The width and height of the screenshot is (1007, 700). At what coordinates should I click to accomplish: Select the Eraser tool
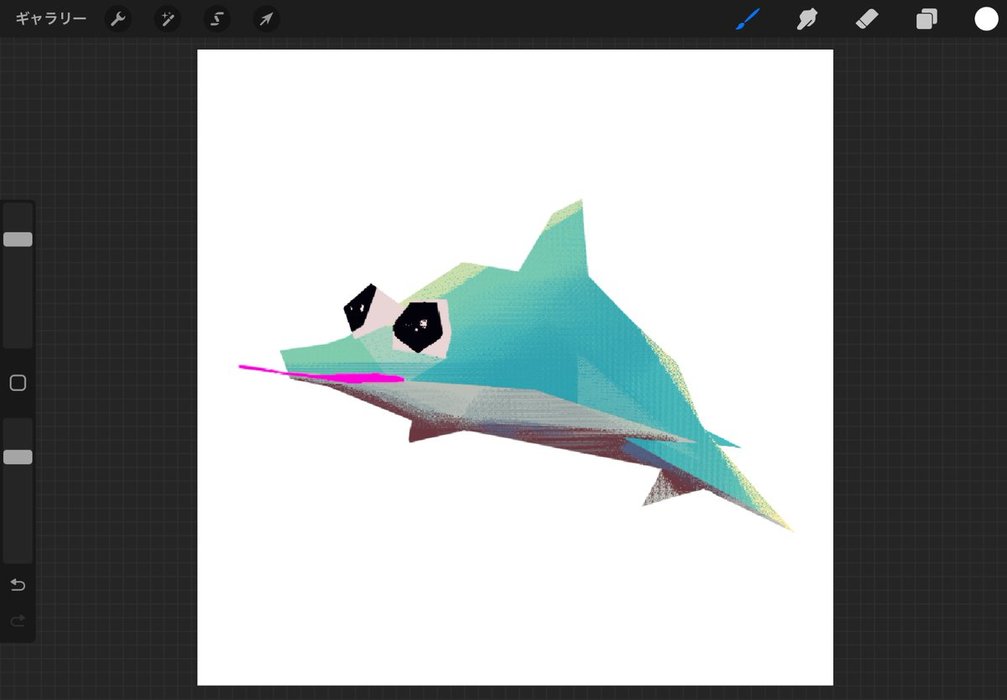(867, 19)
